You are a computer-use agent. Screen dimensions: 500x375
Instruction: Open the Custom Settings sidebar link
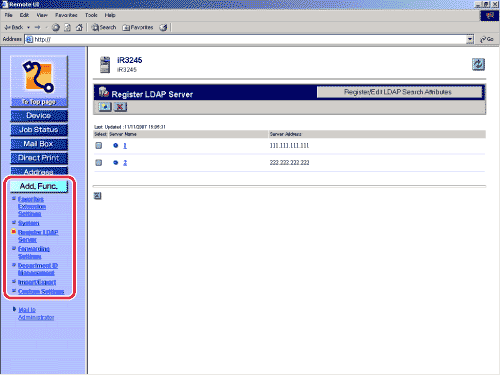[x=41, y=291]
